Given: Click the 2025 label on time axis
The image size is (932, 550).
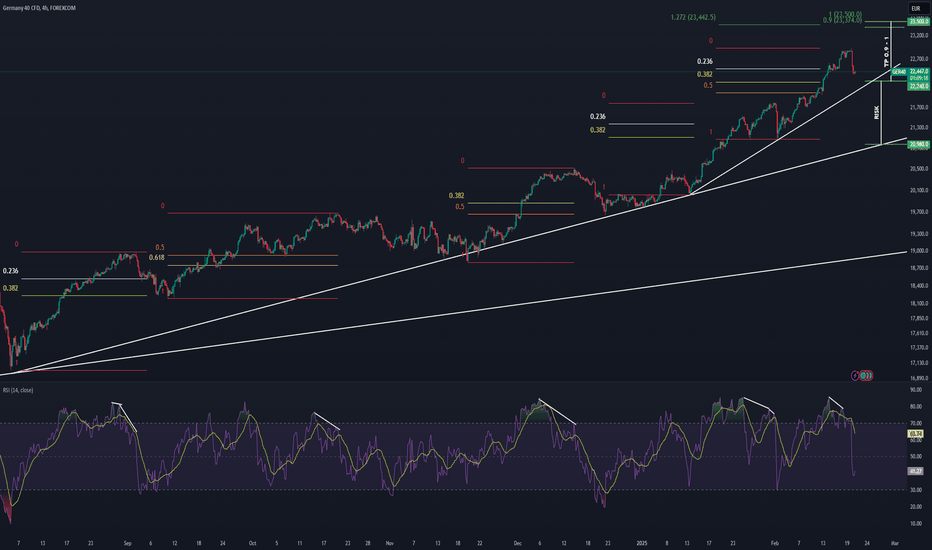Looking at the screenshot, I should (641, 543).
